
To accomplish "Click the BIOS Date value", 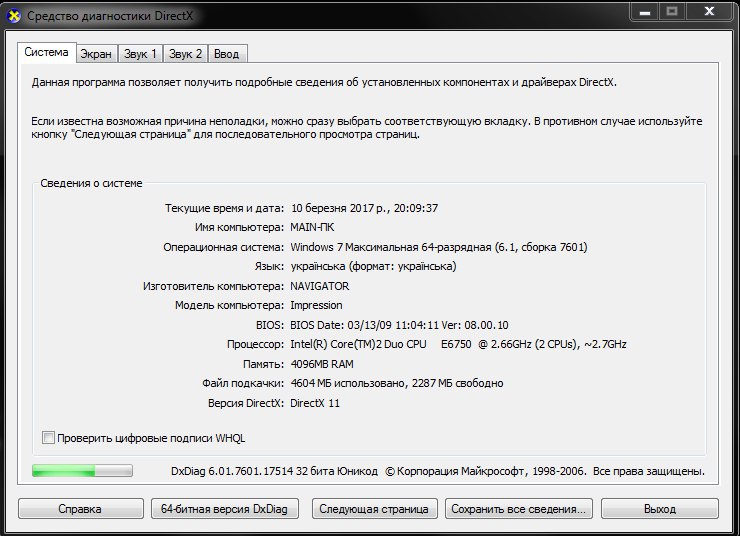I will 399,325.
